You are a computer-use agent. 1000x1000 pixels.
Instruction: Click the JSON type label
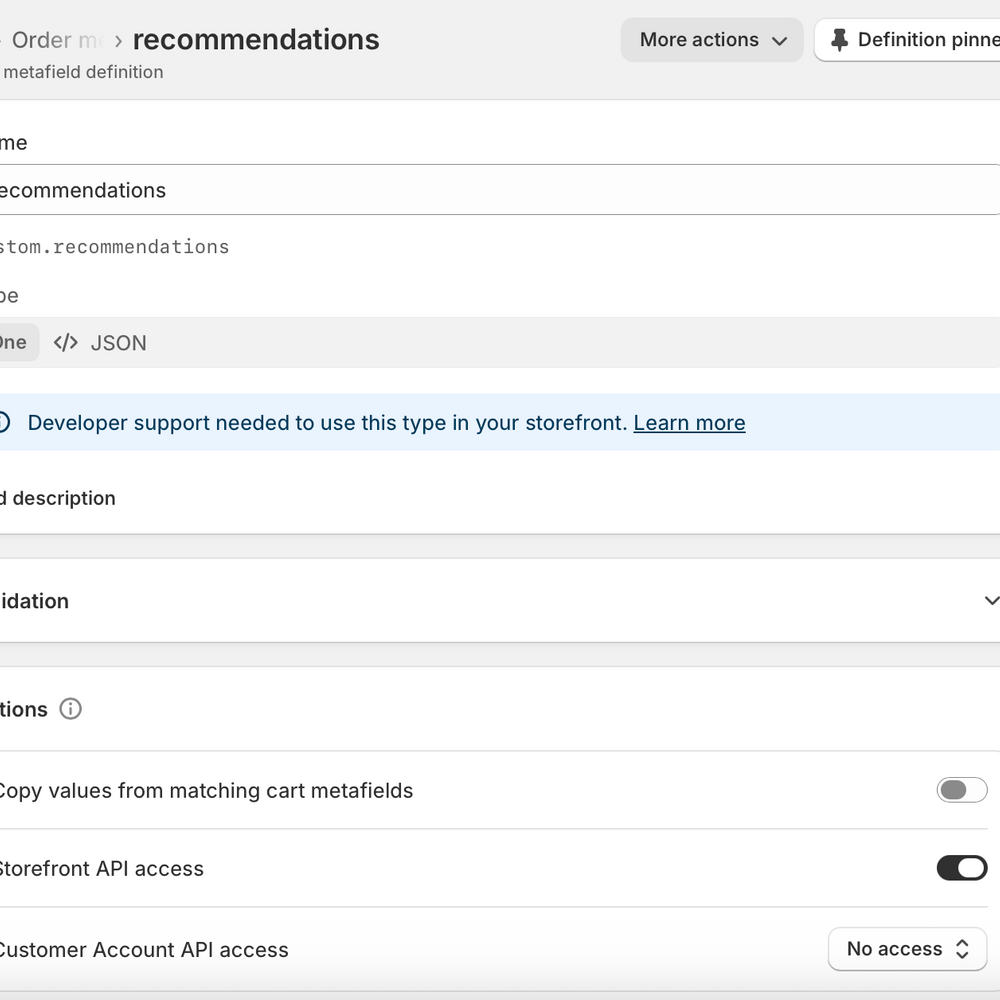point(119,343)
